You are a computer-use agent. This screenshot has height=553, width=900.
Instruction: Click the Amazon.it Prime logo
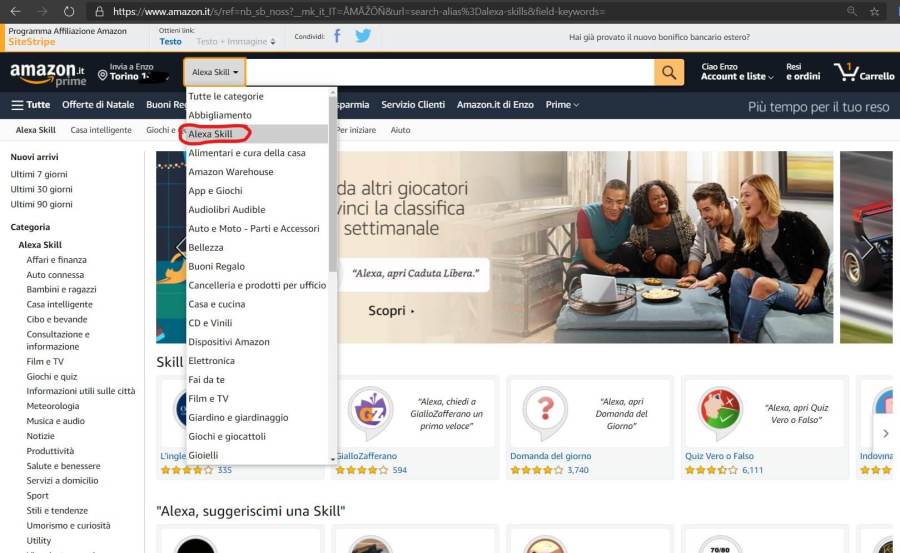(47, 74)
